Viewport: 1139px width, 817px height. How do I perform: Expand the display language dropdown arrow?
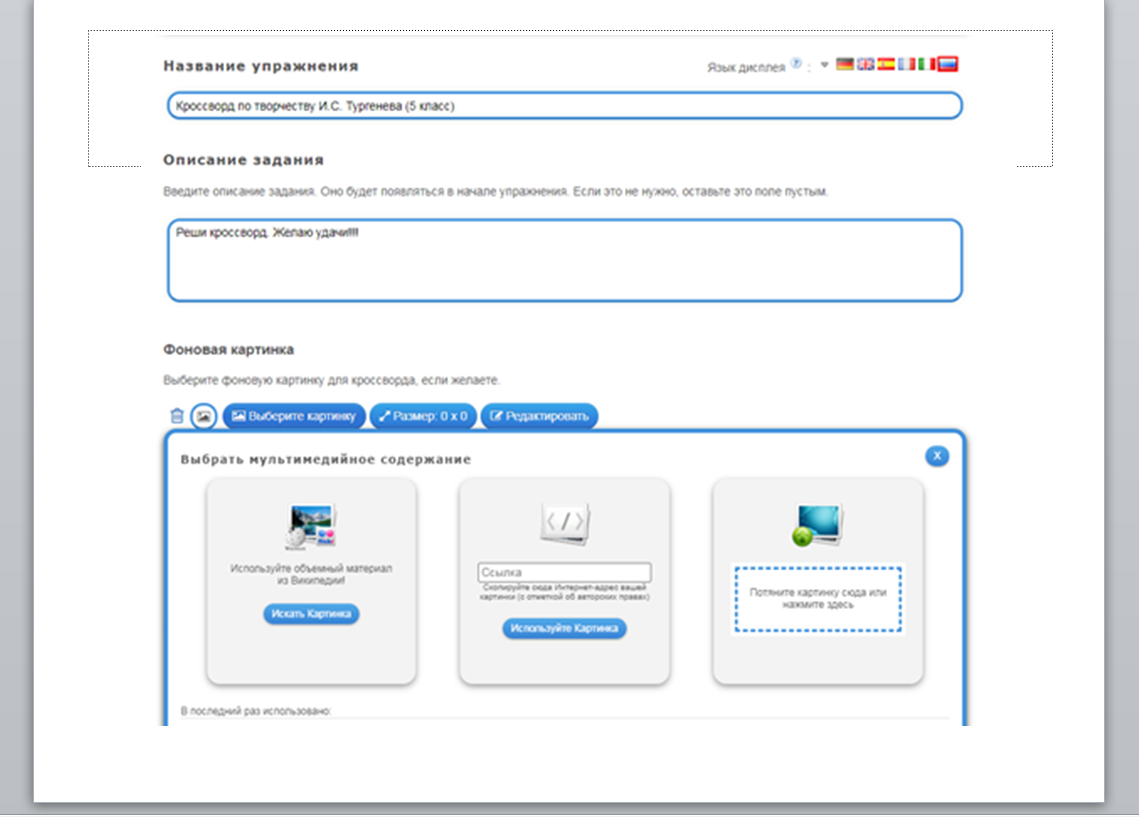pos(825,65)
